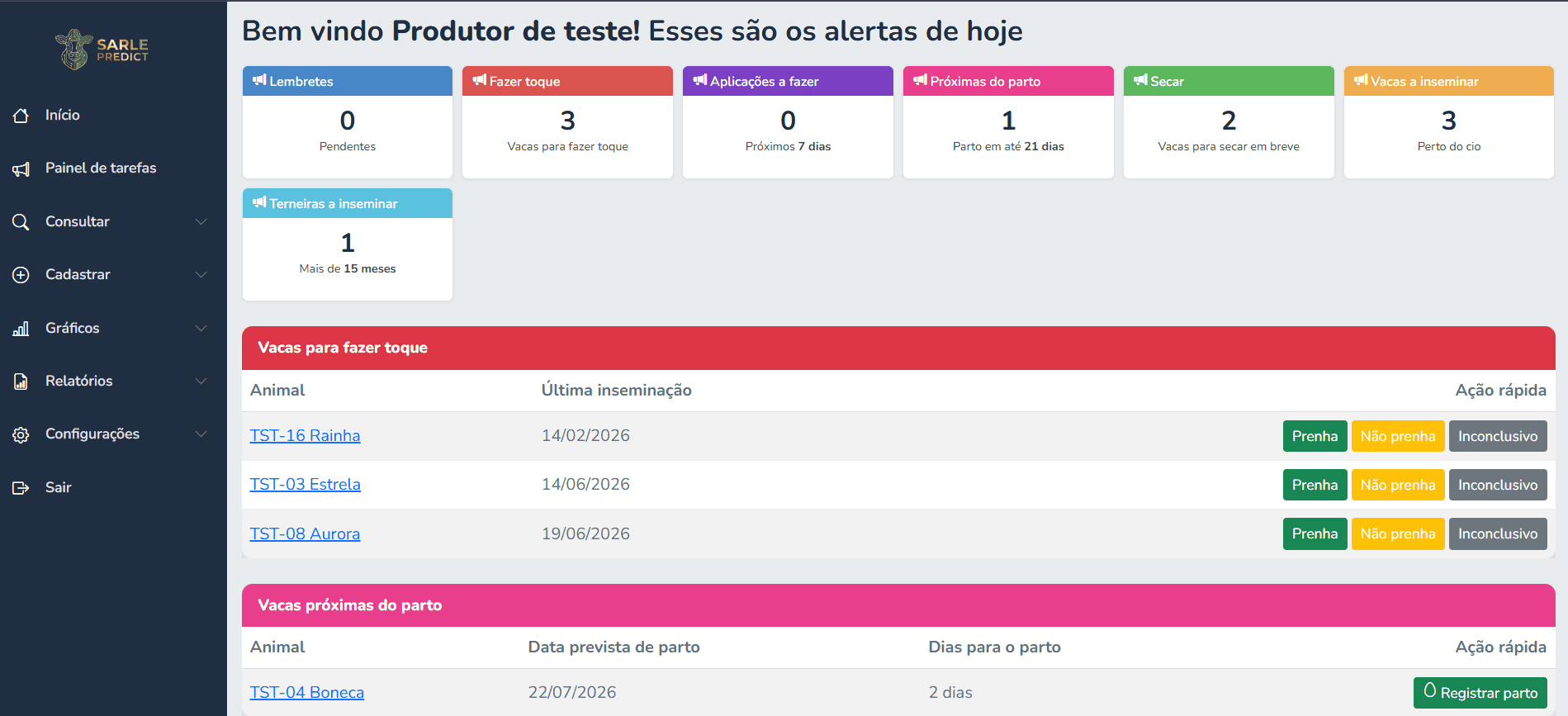Click the megaphone icon on Fazer toque card
The height and width of the screenshot is (716, 1568).
pyautogui.click(x=479, y=80)
